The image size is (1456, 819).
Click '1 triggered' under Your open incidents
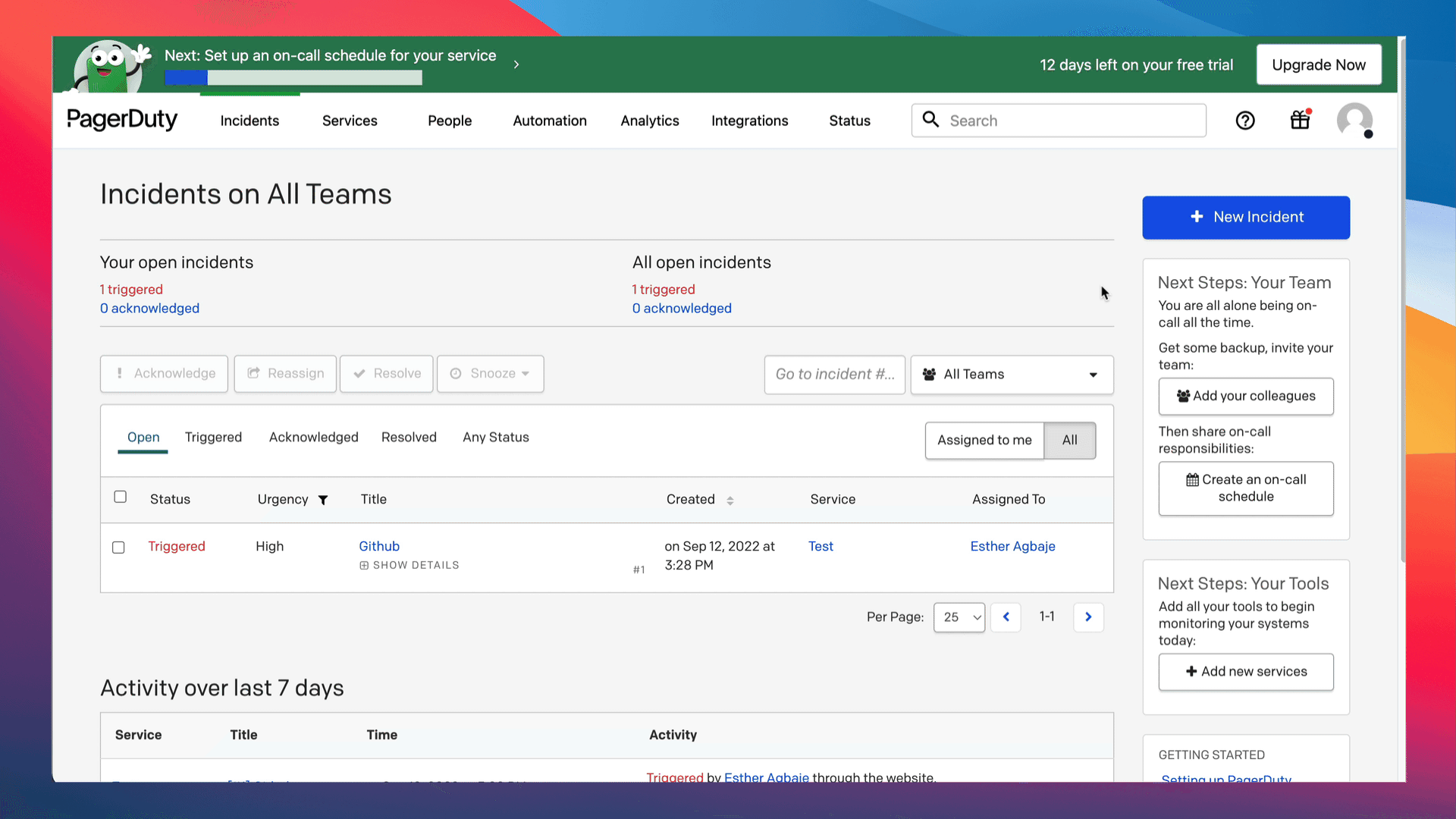pos(131,290)
